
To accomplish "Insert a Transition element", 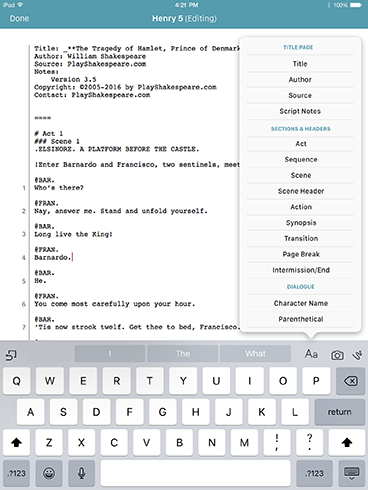I will coord(300,238).
